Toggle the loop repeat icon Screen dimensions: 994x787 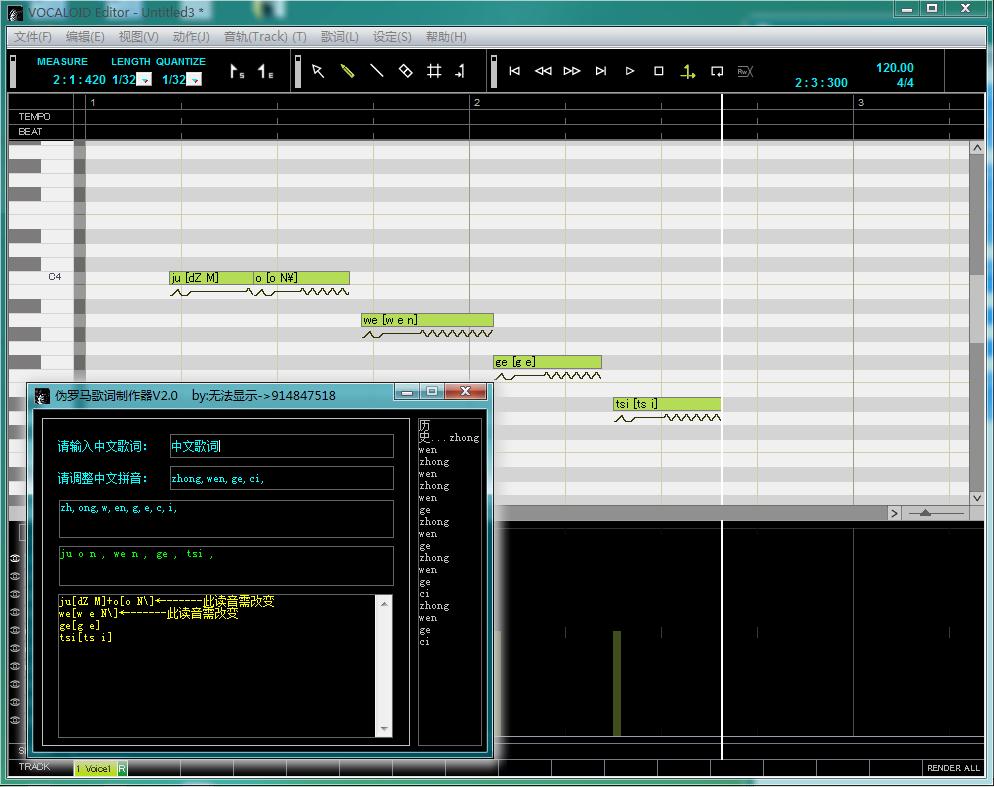(x=717, y=71)
